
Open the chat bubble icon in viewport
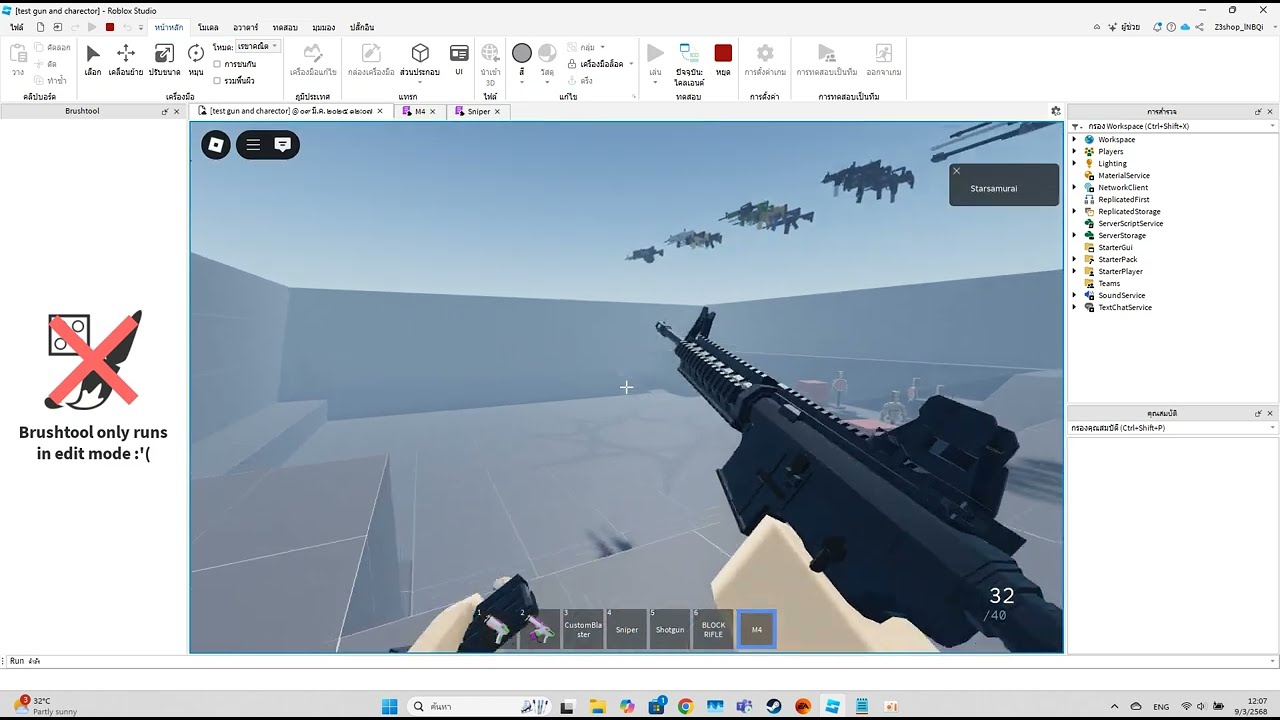283,145
